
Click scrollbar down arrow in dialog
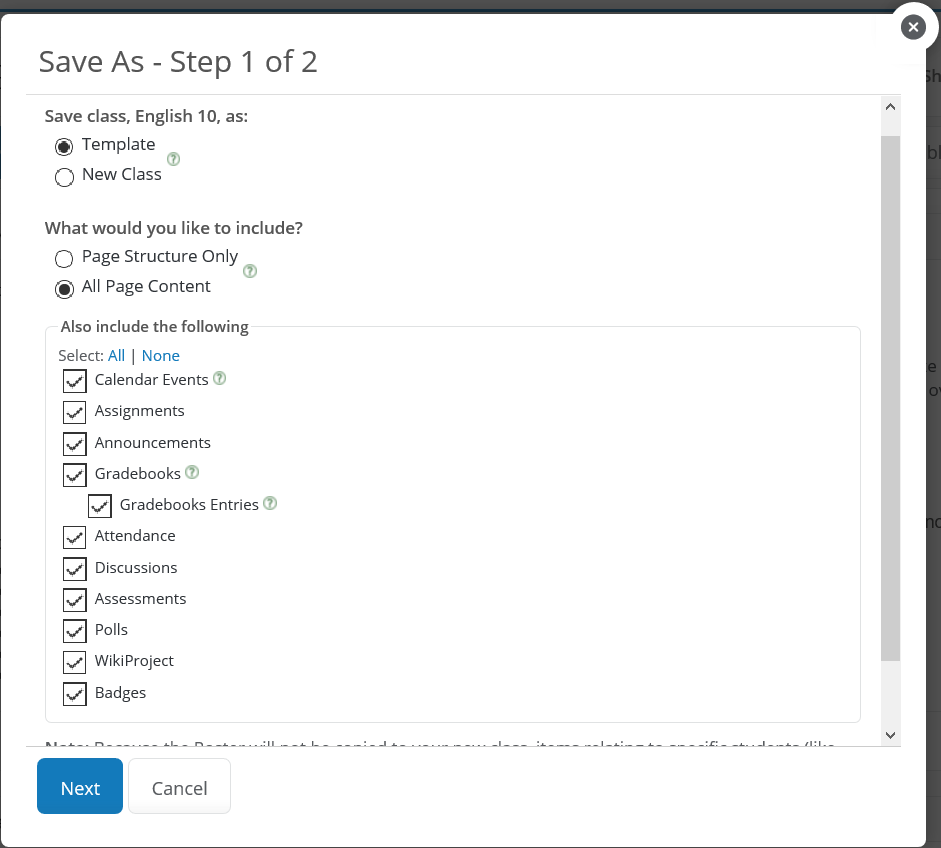click(891, 735)
